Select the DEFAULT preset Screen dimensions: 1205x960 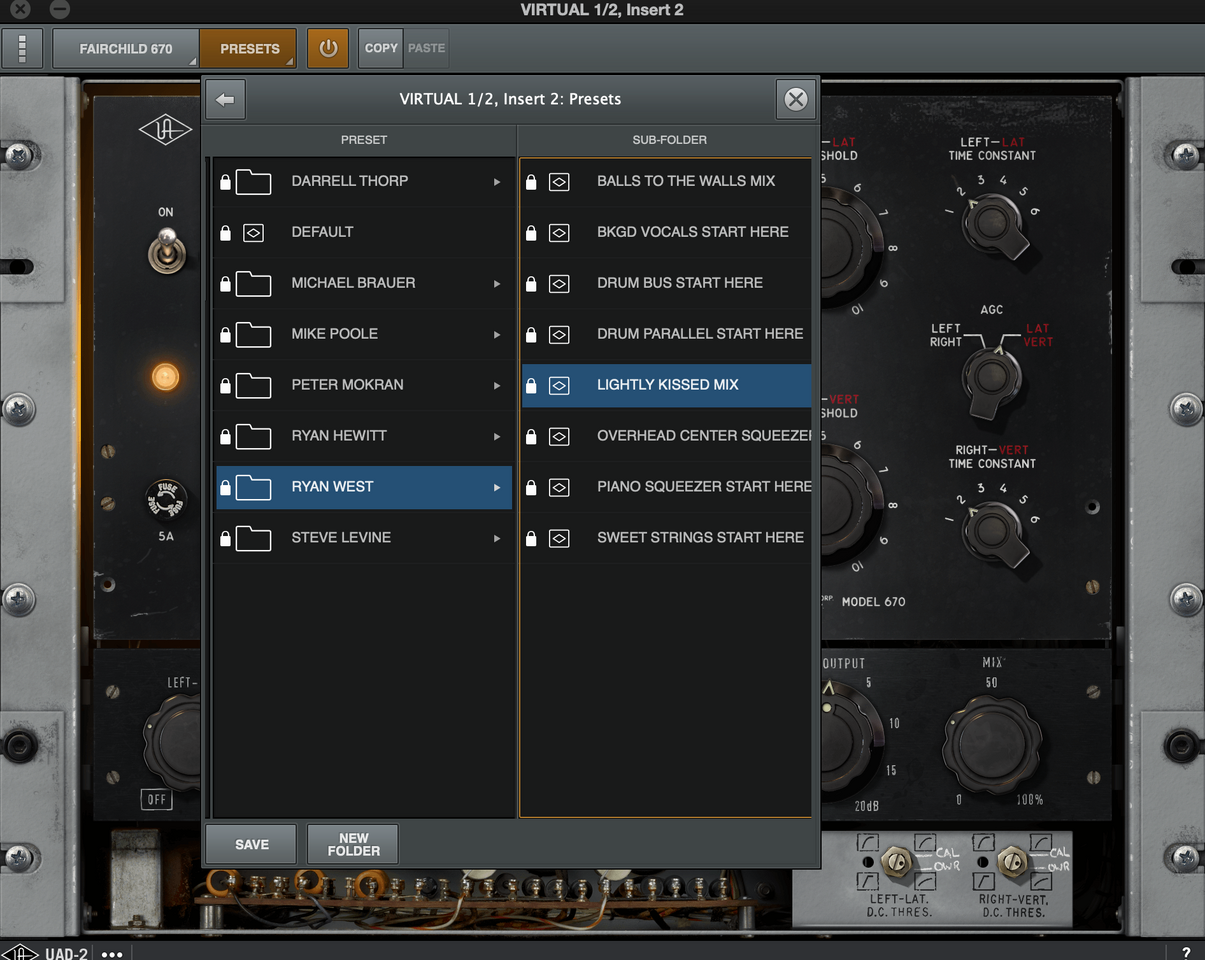pos(364,232)
